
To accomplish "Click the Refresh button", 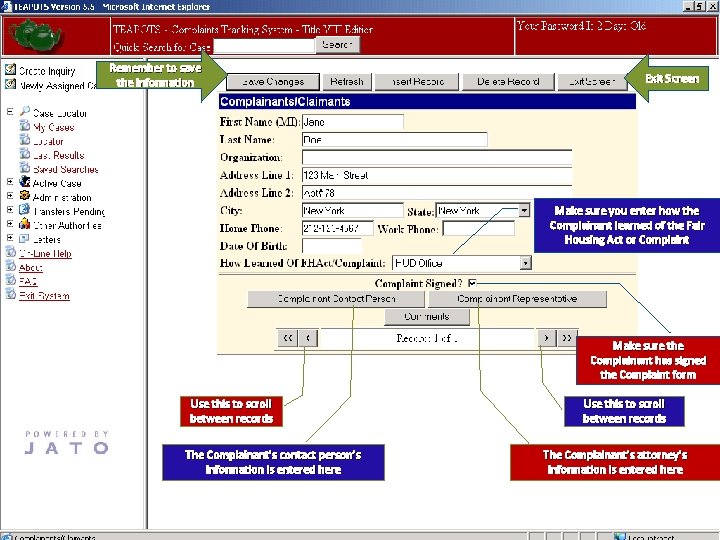I will coord(347,82).
